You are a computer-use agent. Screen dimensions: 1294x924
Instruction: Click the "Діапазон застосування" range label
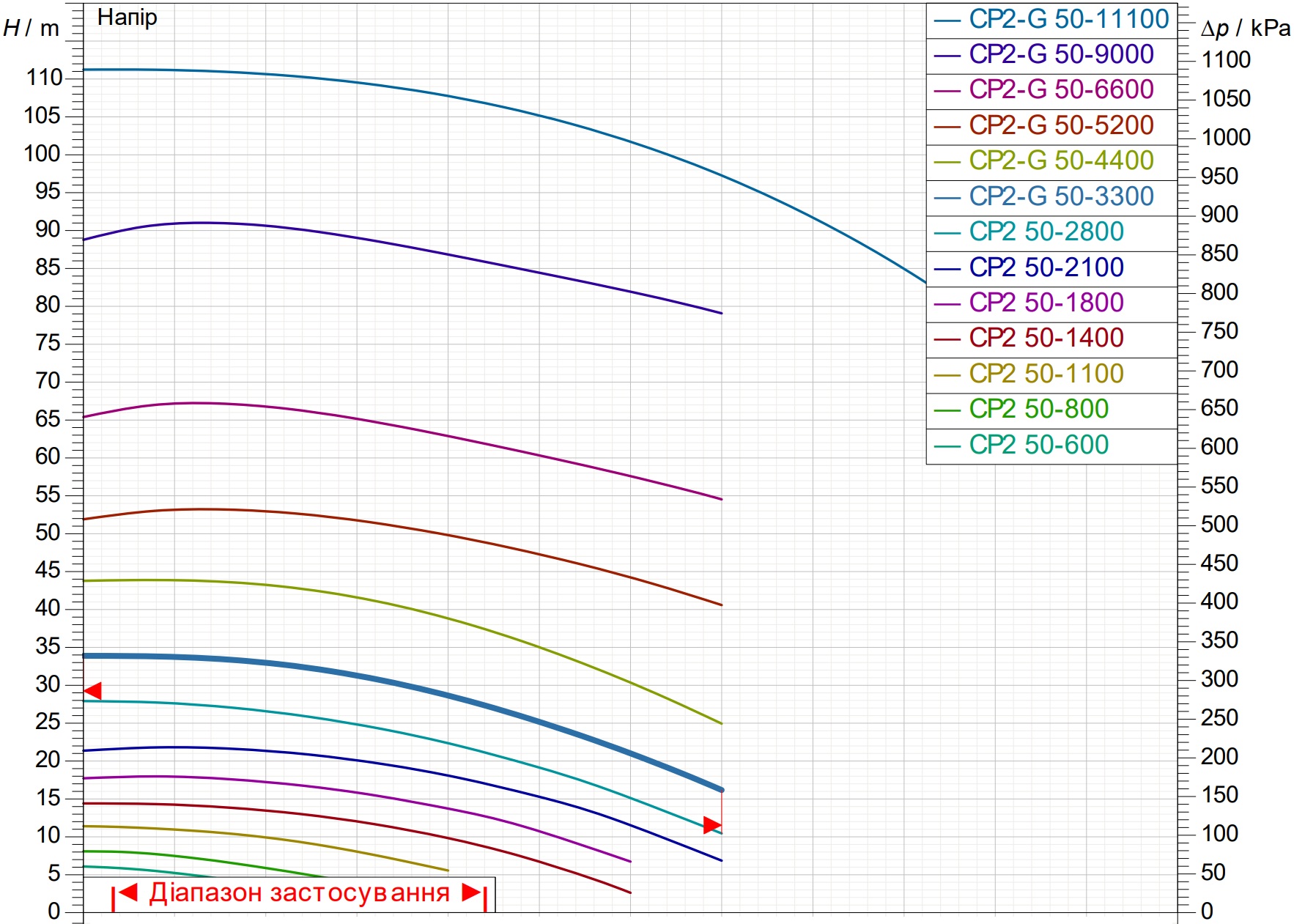(x=299, y=893)
